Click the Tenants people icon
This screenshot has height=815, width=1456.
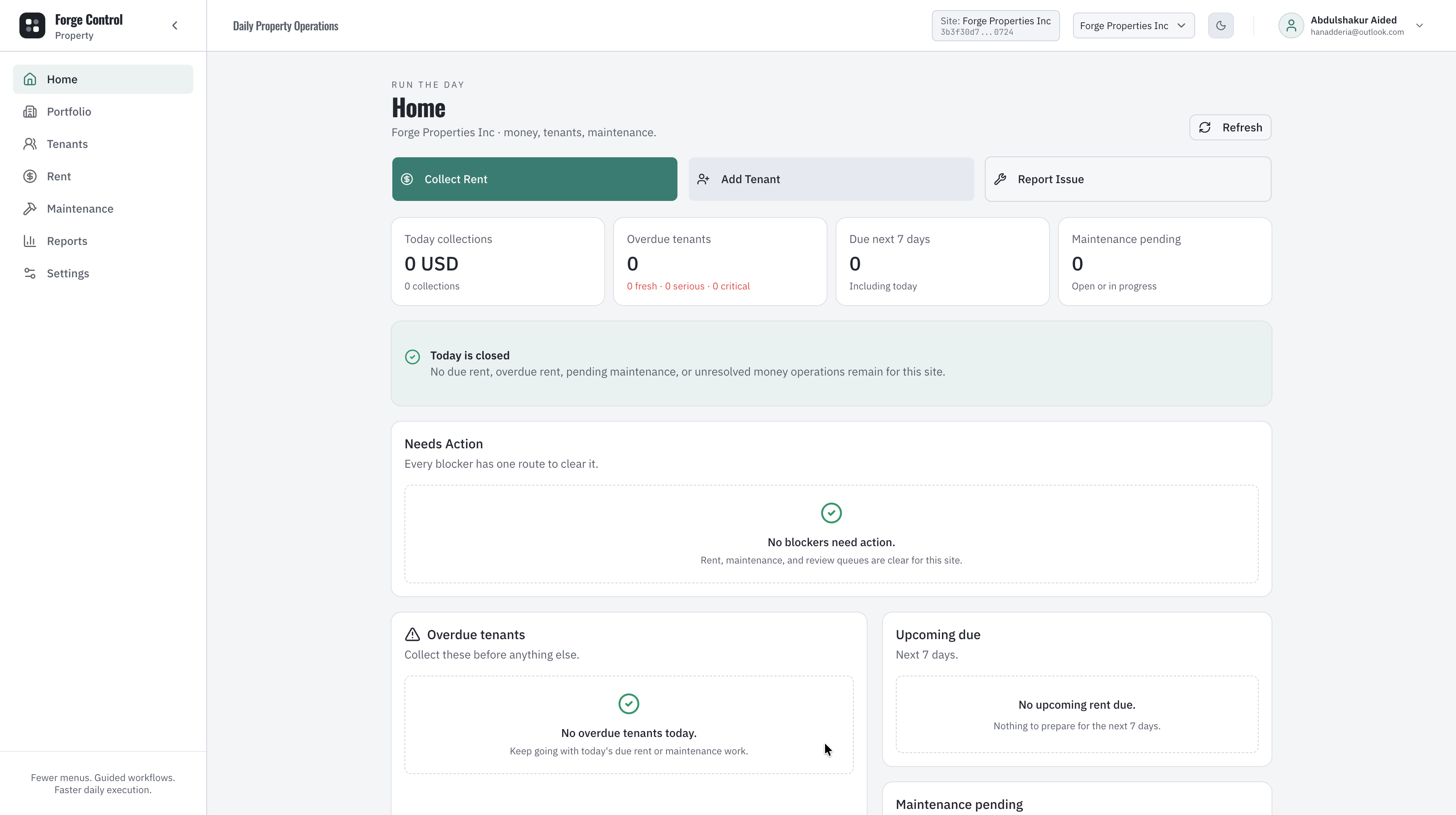[x=30, y=144]
